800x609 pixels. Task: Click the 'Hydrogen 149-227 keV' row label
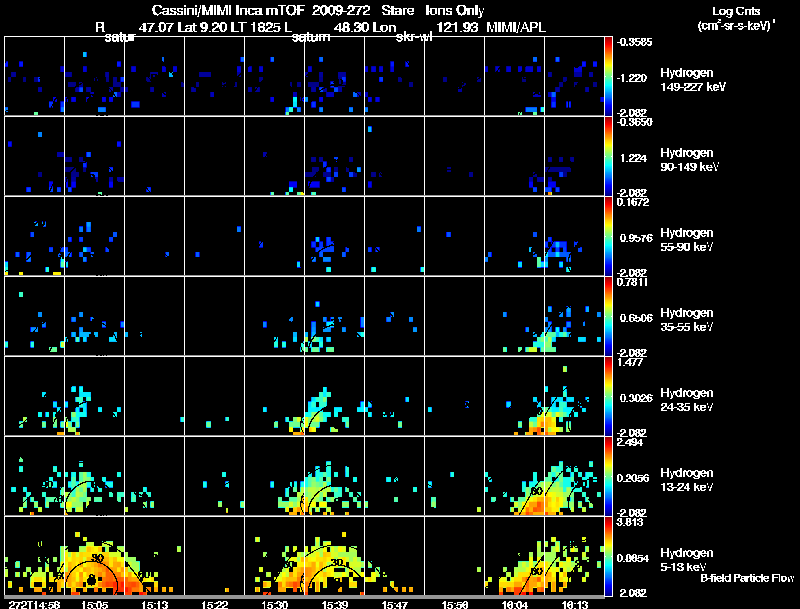click(692, 80)
